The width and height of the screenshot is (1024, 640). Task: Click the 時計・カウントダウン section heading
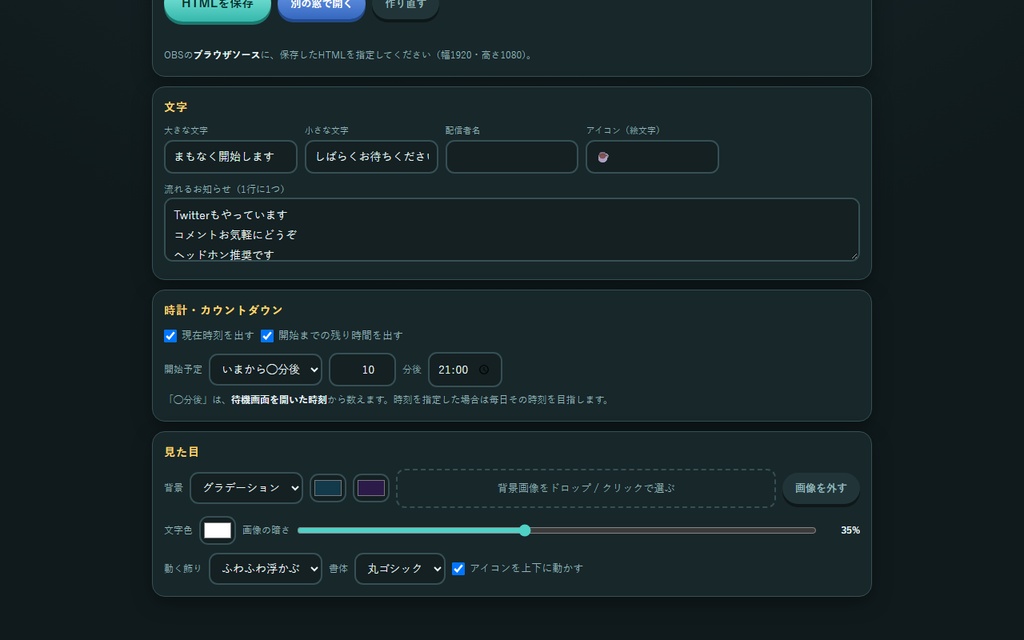[223, 310]
